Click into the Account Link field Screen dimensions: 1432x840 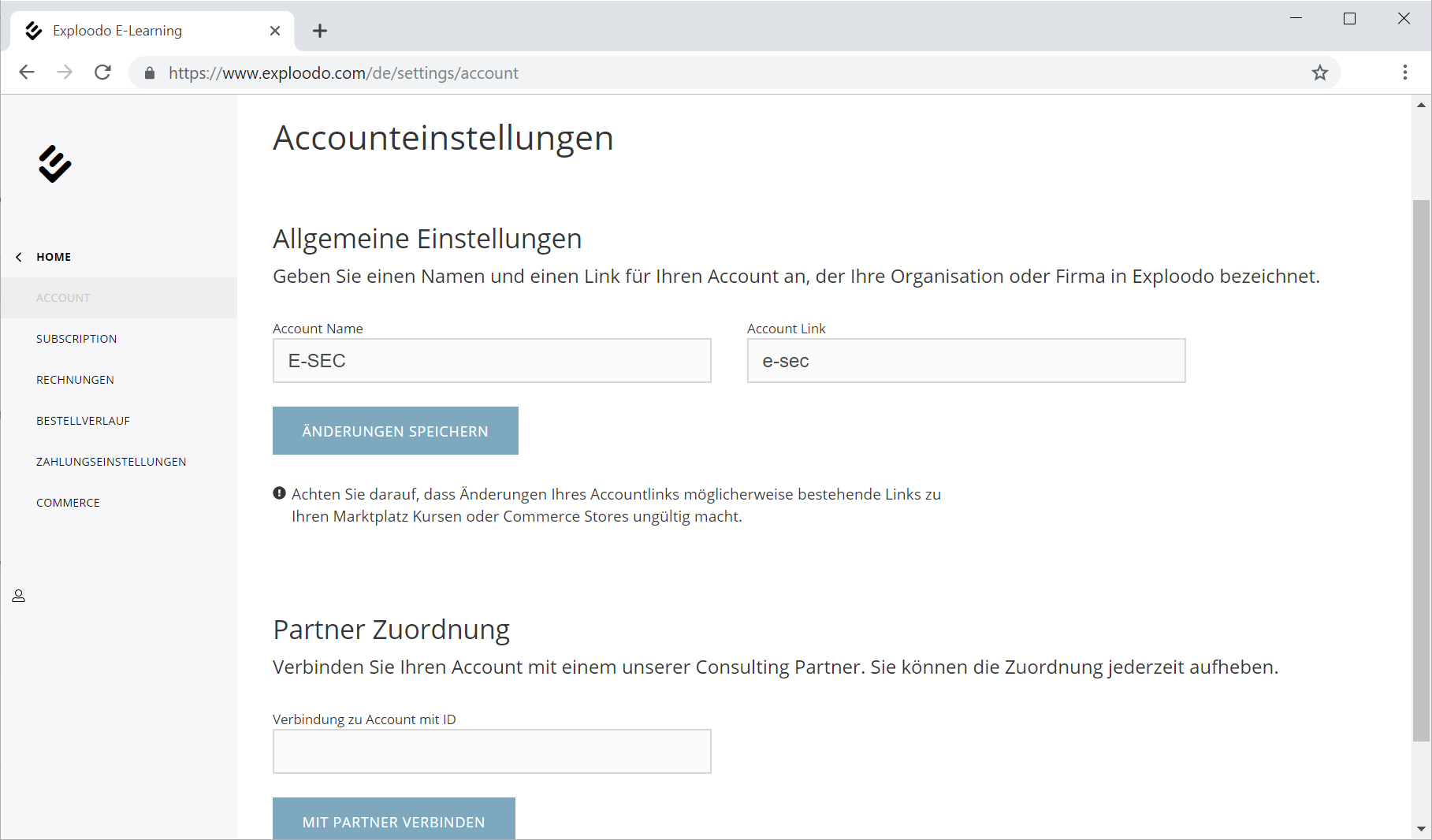(x=965, y=361)
